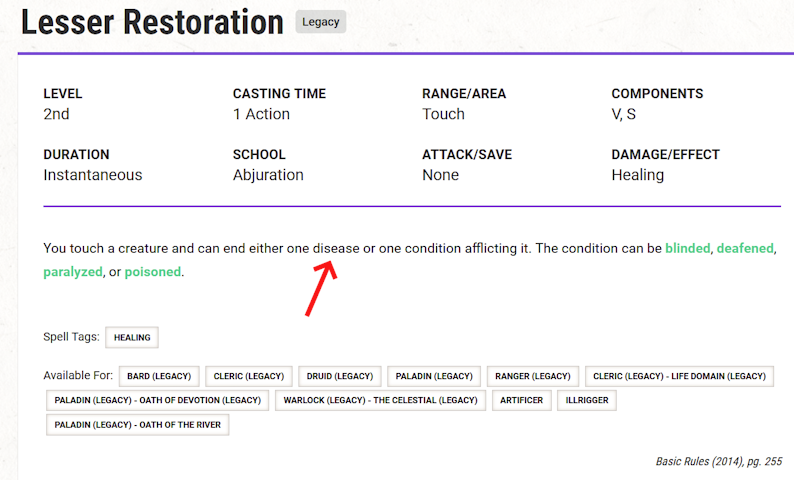Open Warlock (Legacy) - The Celestial tag

point(380,401)
